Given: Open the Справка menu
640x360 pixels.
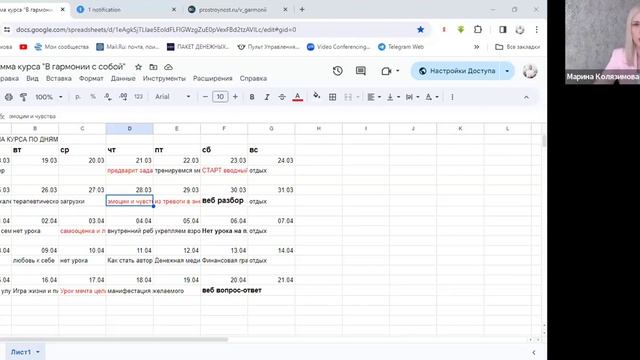Looking at the screenshot, I should coord(253,78).
